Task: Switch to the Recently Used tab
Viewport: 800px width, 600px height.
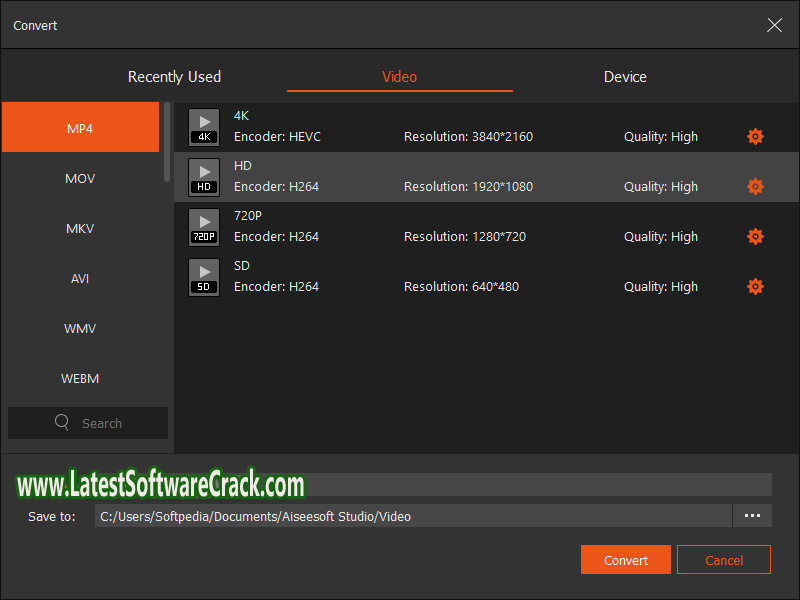Action: point(174,77)
